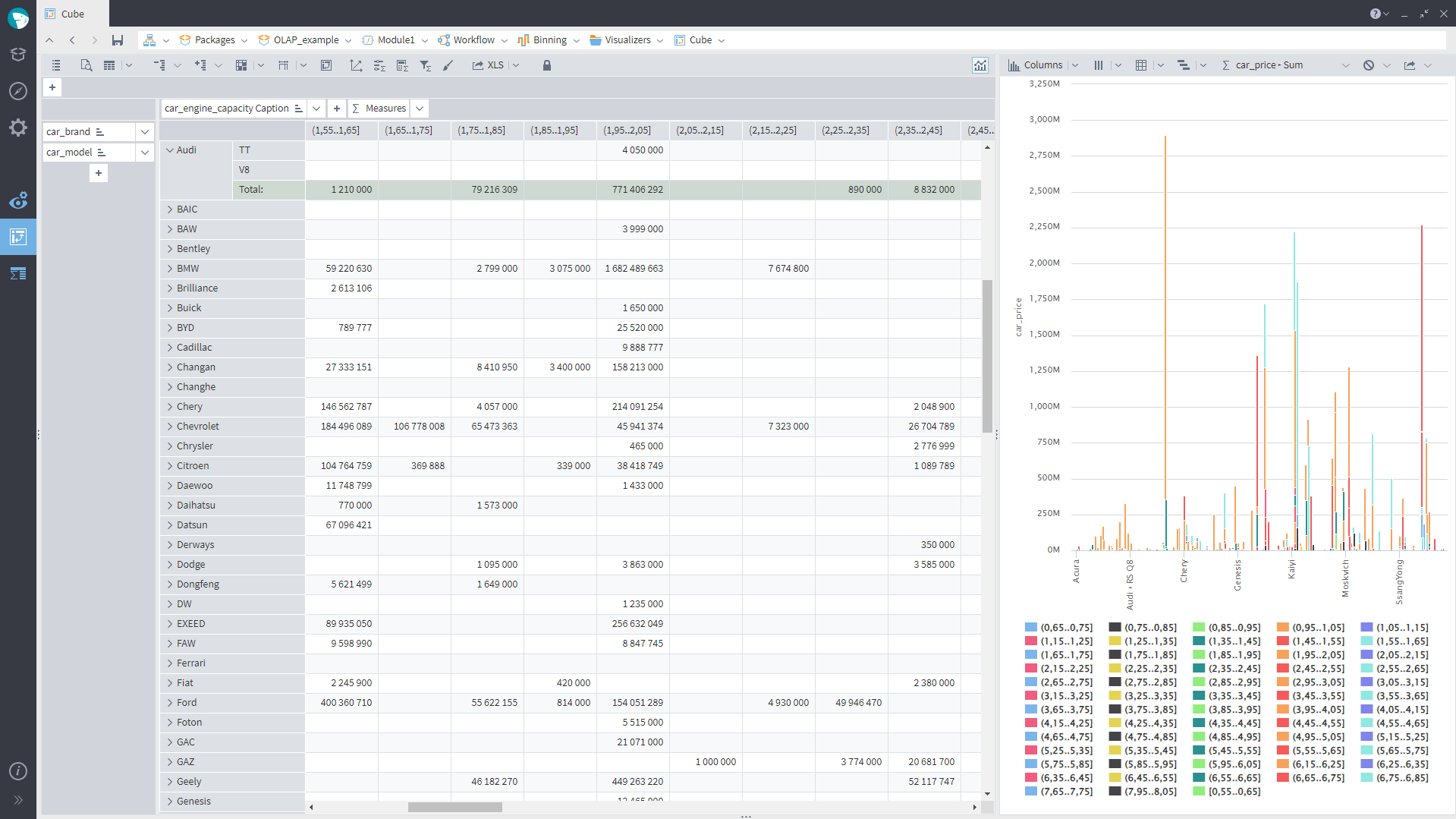Image resolution: width=1456 pixels, height=819 pixels.
Task: Open the car_price Sum measure dropdown
Action: click(x=1346, y=65)
